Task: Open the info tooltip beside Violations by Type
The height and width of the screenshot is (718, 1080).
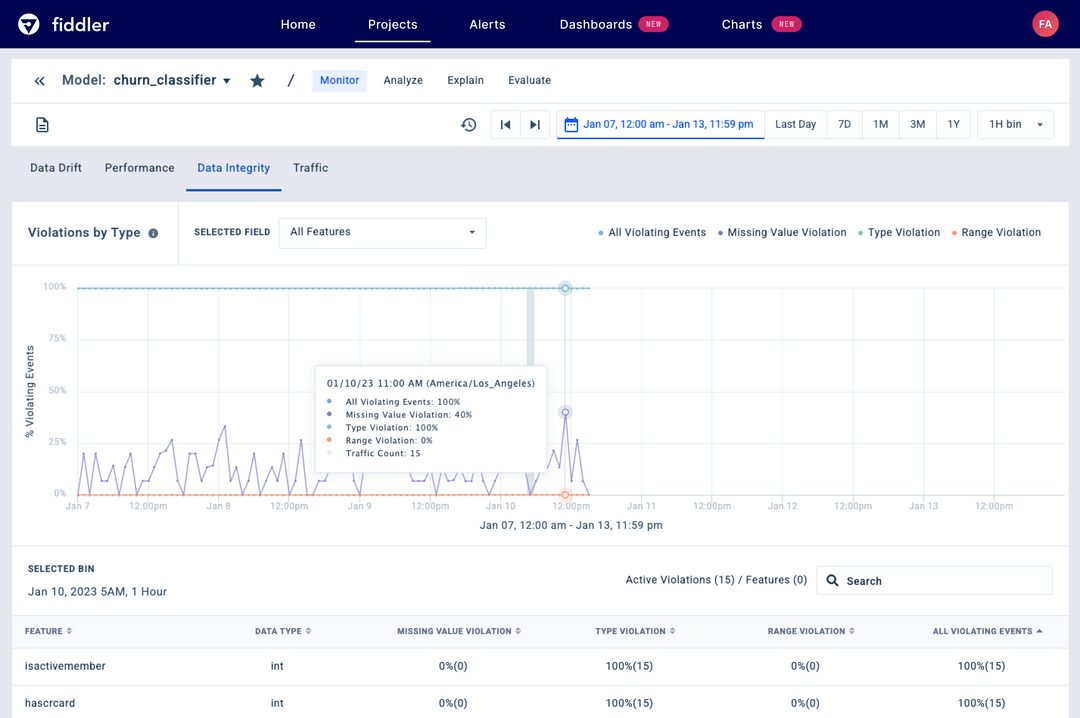Action: (x=151, y=232)
